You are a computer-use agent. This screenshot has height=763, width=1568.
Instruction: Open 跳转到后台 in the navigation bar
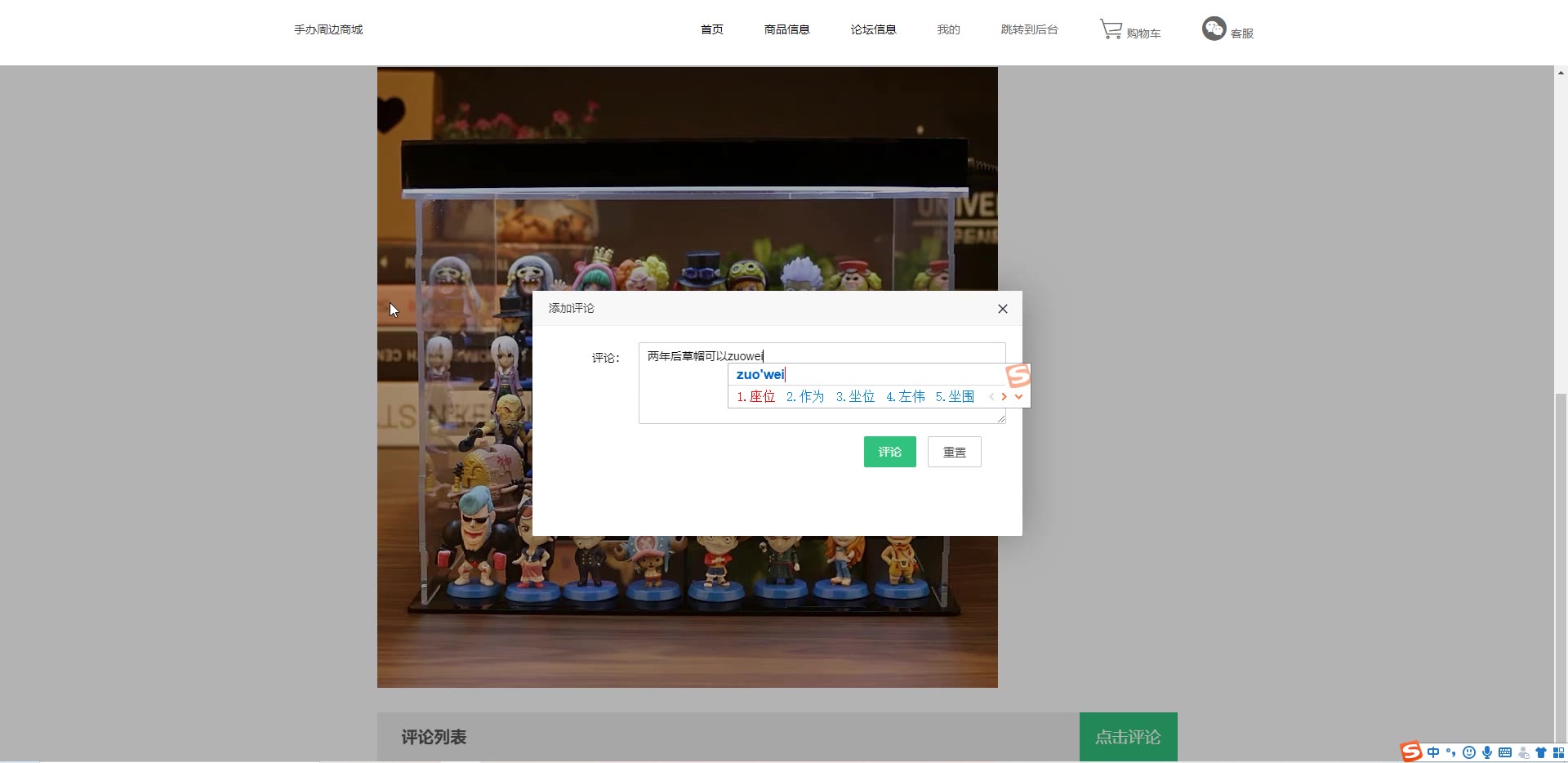pos(1030,29)
